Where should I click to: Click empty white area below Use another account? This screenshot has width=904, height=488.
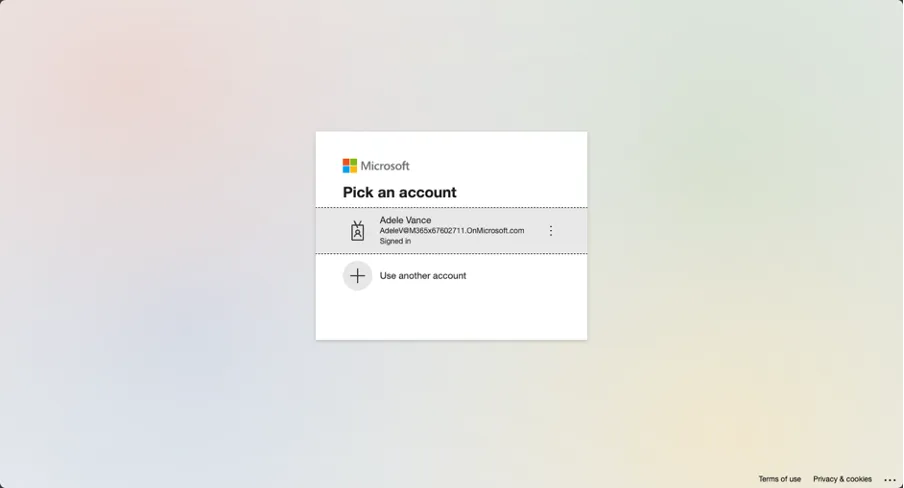click(451, 318)
